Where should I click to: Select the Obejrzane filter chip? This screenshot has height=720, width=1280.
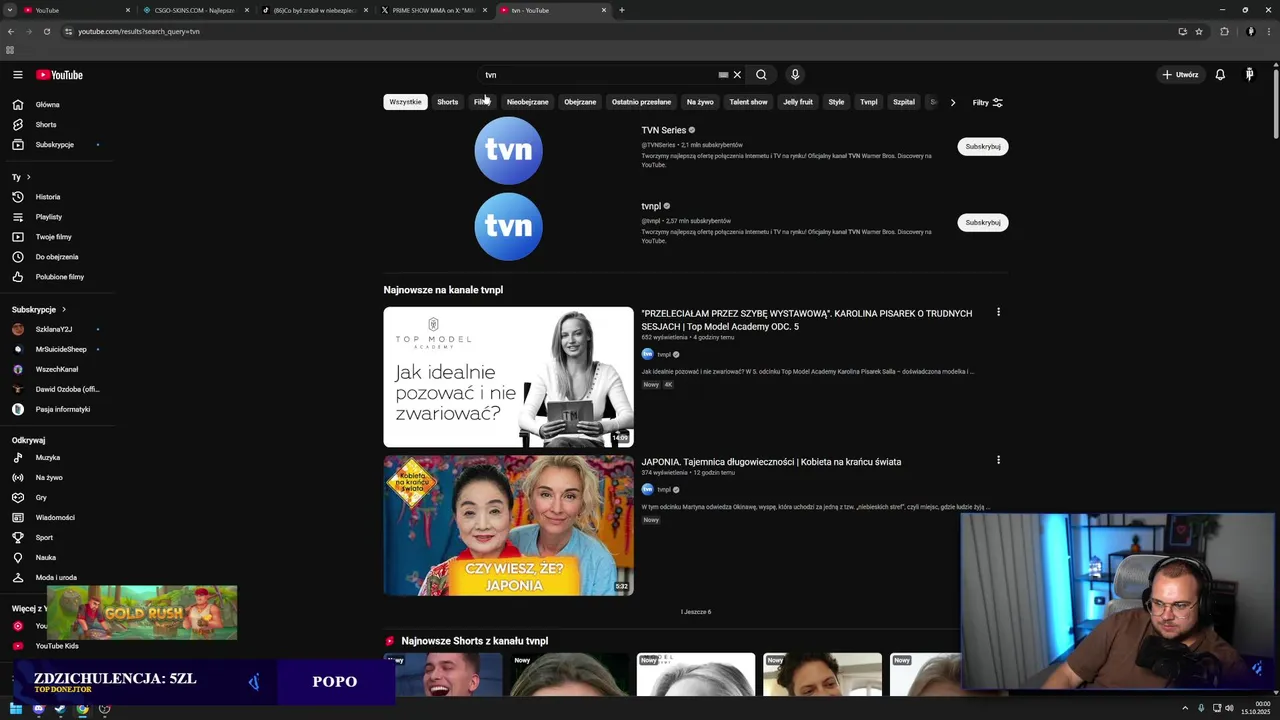coord(580,102)
